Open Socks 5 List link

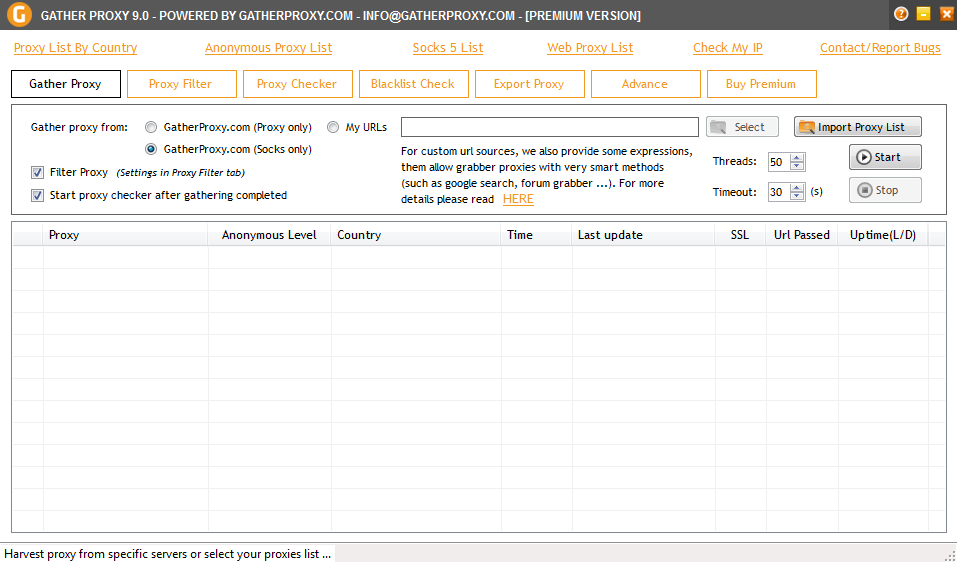(x=447, y=48)
